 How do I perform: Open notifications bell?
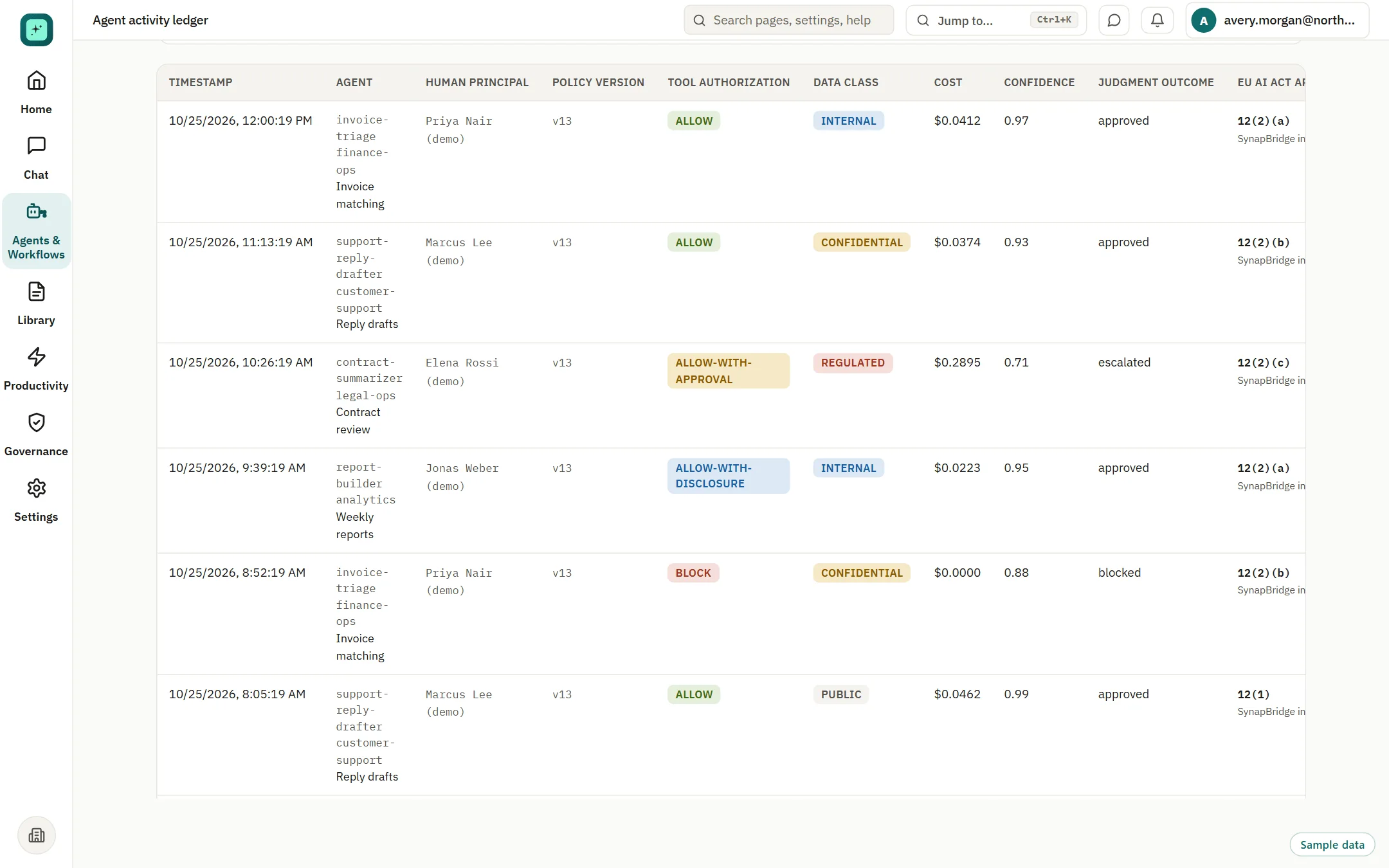pyautogui.click(x=1157, y=20)
